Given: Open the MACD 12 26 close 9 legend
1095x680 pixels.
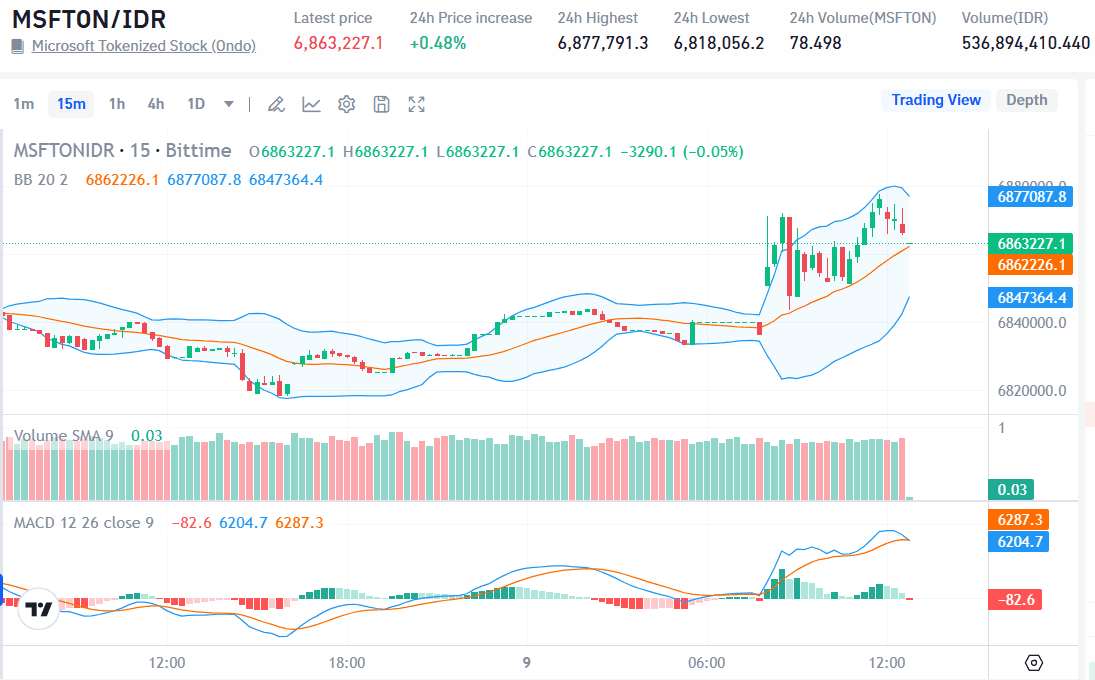Looking at the screenshot, I should click(x=84, y=523).
